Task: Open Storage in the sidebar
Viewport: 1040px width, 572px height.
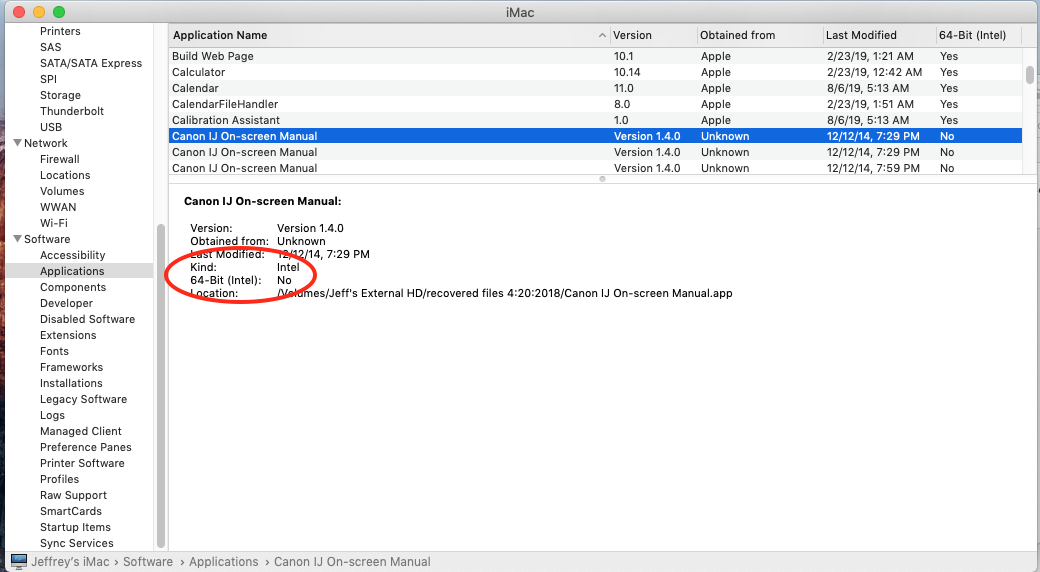Action: 60,95
